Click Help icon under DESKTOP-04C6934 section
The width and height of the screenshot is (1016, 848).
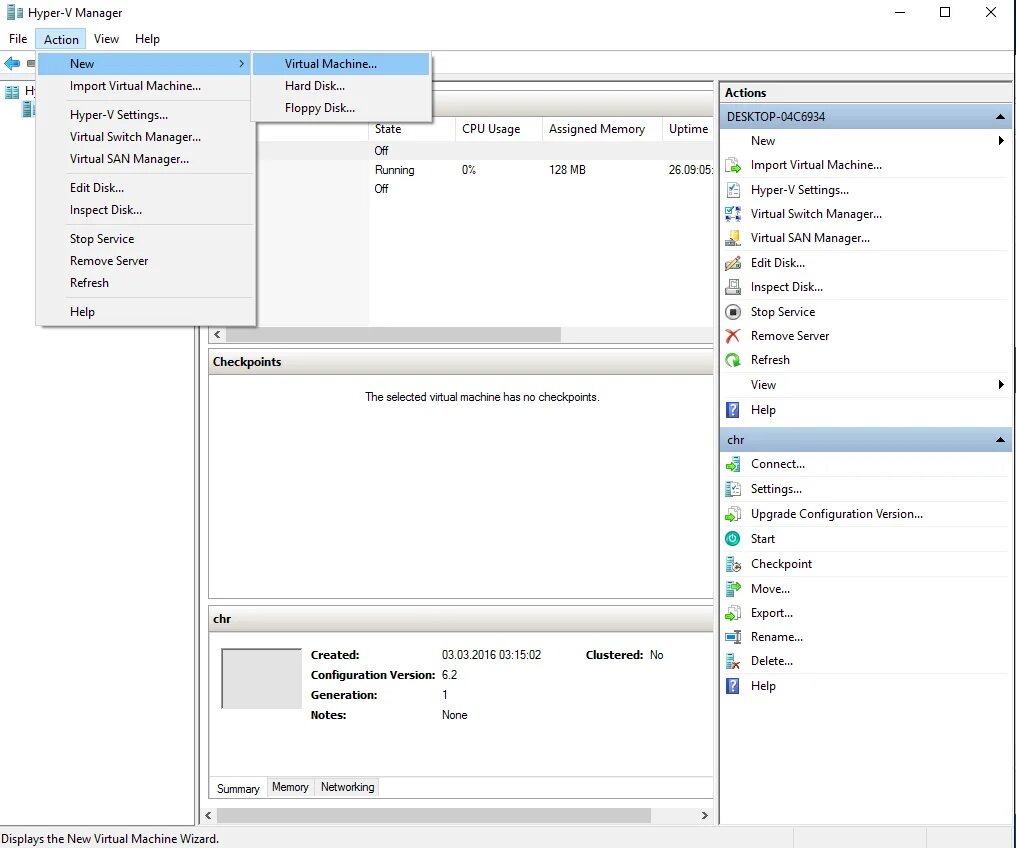click(x=733, y=409)
